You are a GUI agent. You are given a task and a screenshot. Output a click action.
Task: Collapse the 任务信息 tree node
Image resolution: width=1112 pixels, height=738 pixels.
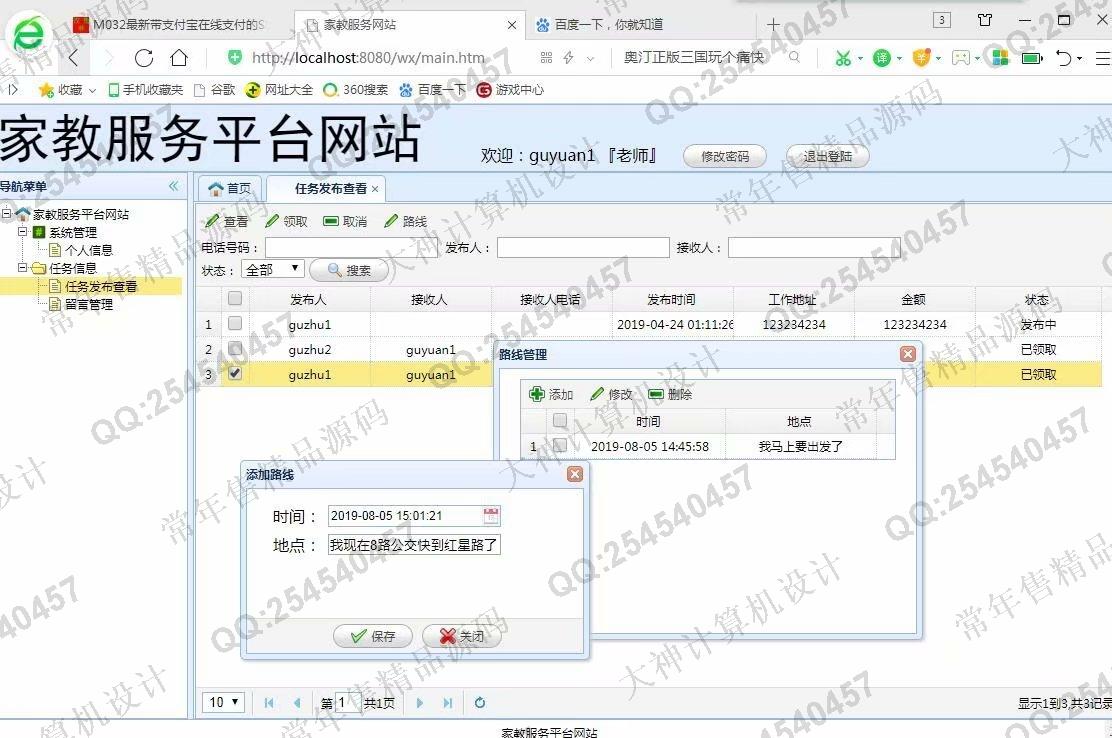click(22, 268)
